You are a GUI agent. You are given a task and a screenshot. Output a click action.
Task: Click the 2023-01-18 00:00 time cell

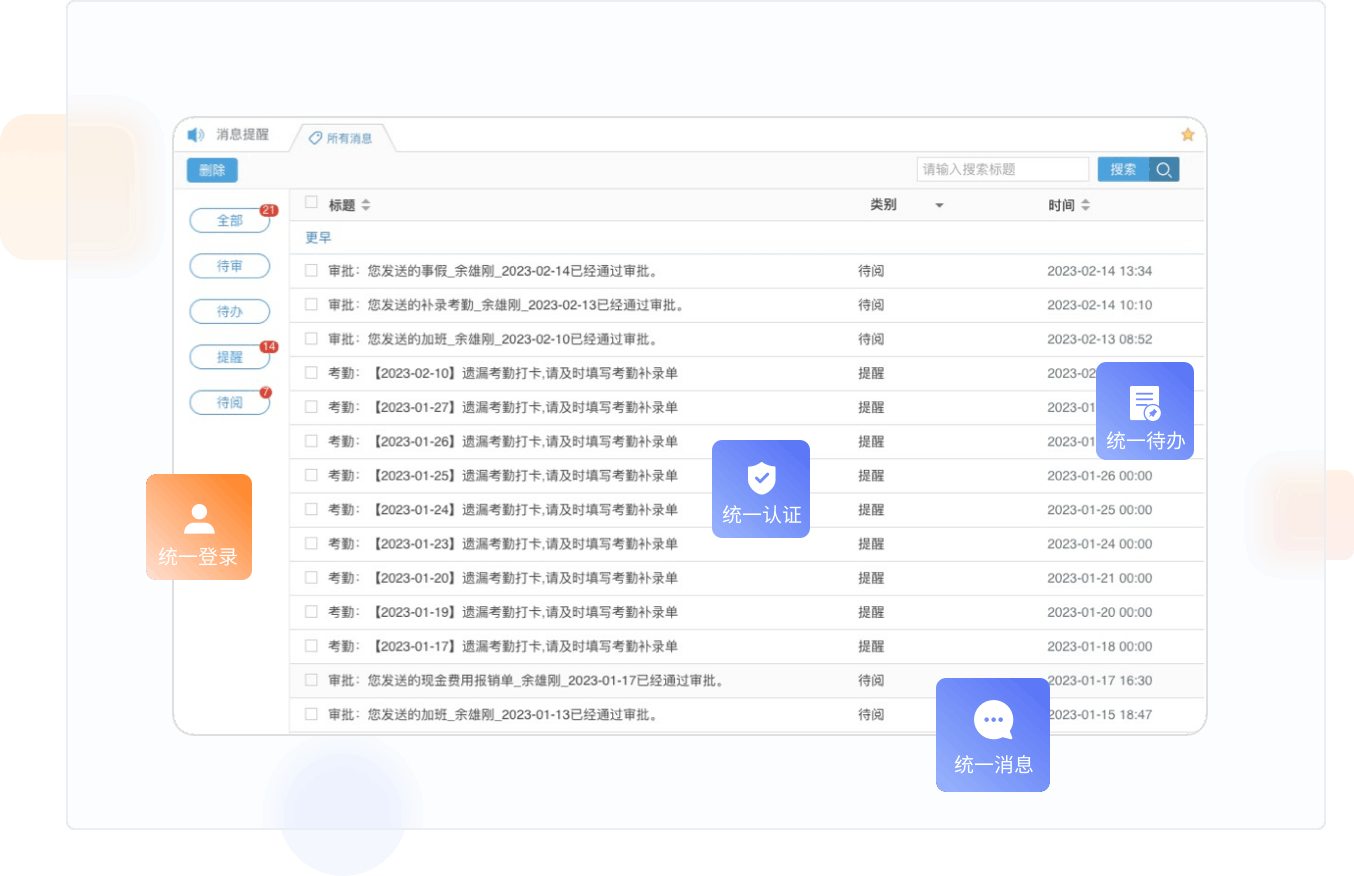[x=1099, y=645]
